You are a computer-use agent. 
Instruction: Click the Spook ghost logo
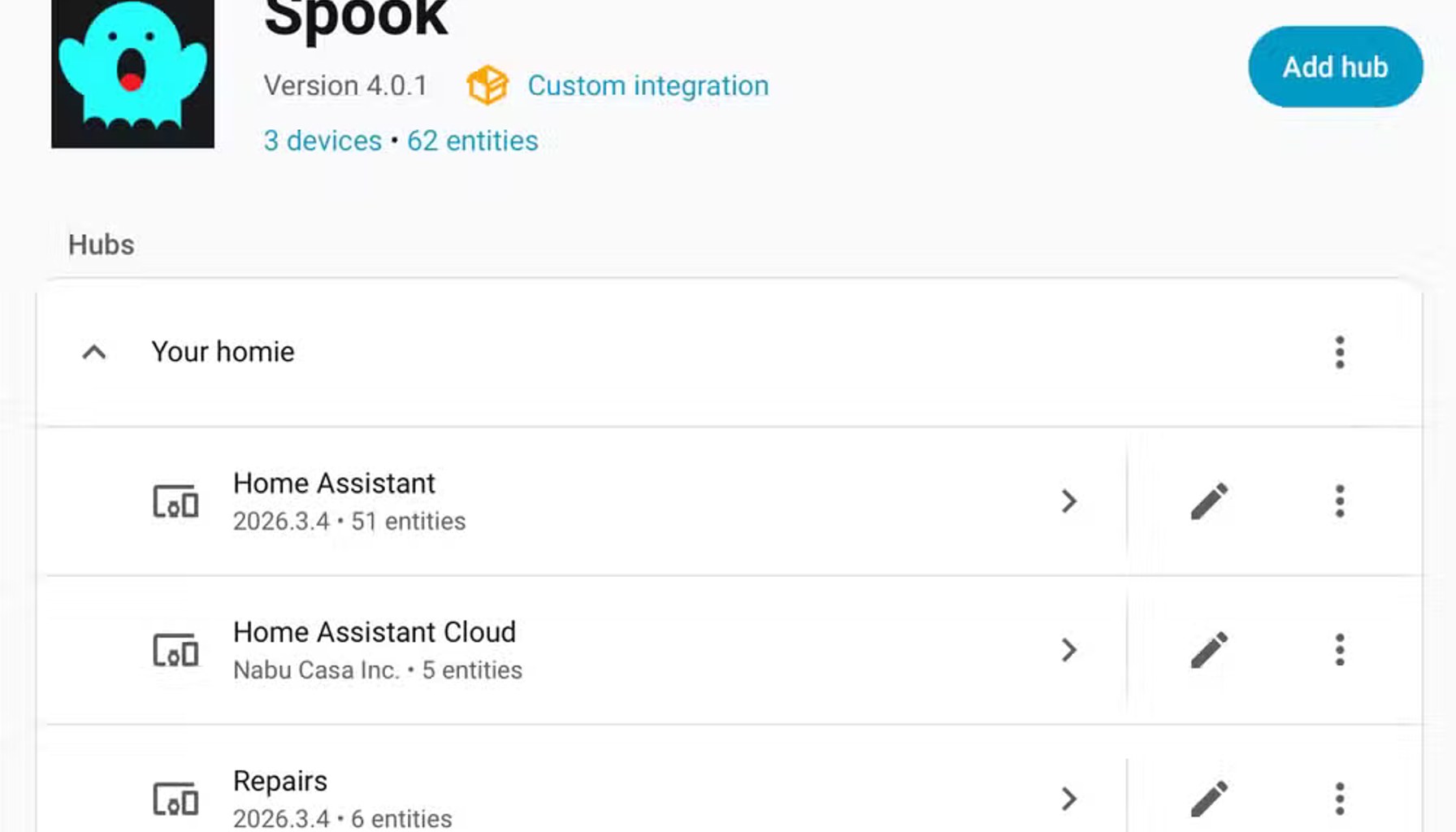tap(132, 74)
